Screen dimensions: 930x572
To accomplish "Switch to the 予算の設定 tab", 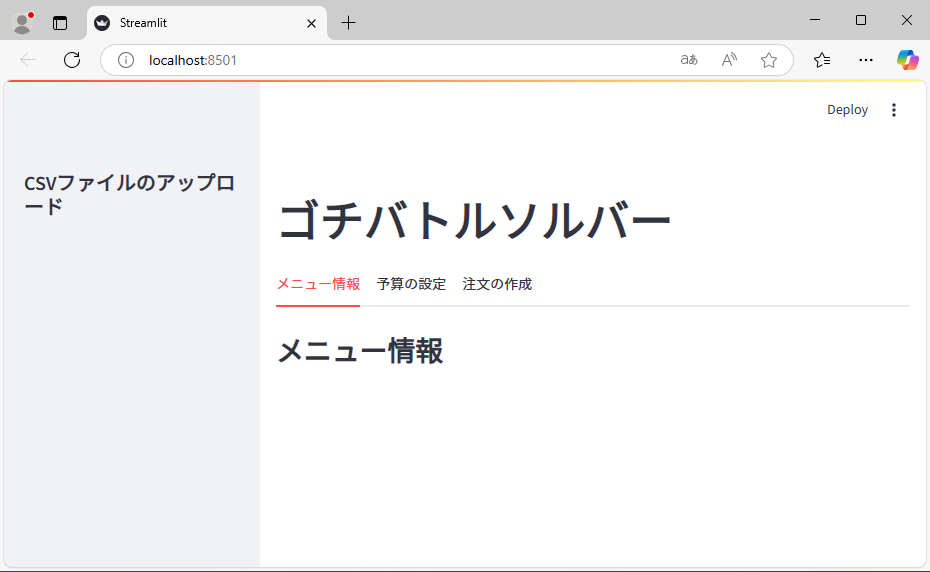I will 411,284.
